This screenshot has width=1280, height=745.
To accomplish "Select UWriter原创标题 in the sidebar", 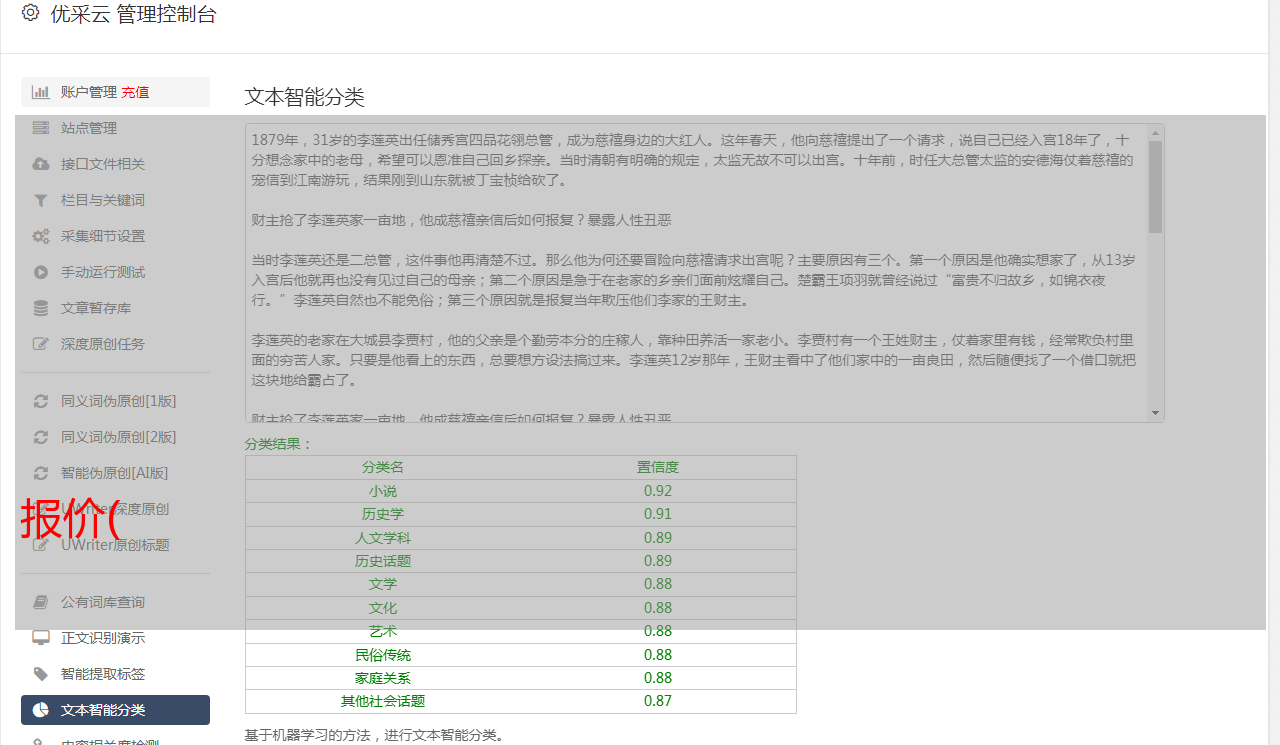I will coord(115,545).
